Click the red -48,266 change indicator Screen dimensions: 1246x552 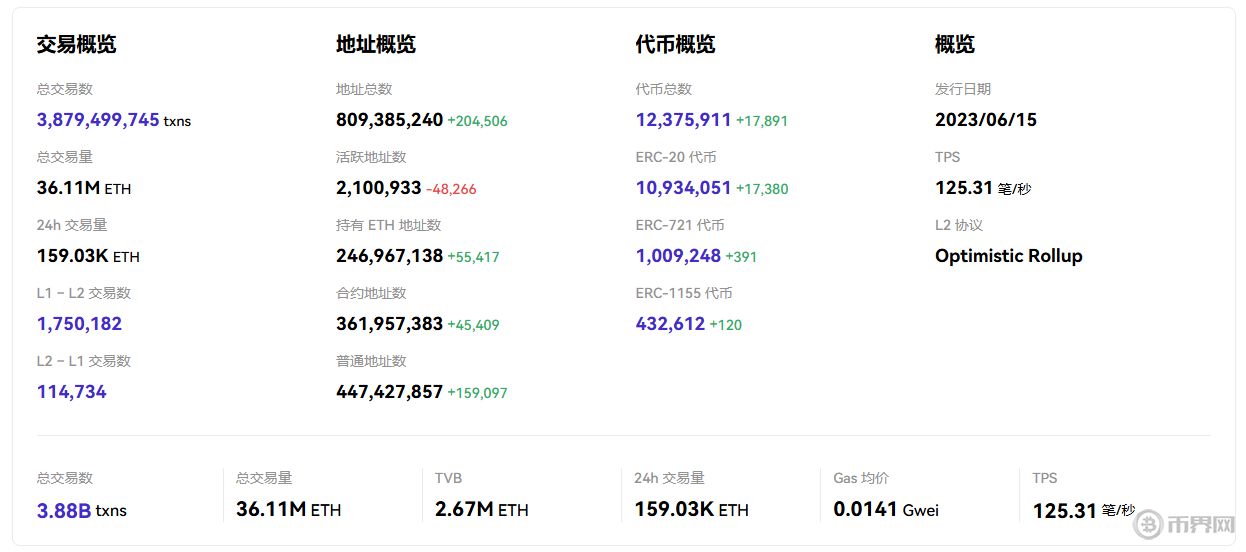coord(451,189)
